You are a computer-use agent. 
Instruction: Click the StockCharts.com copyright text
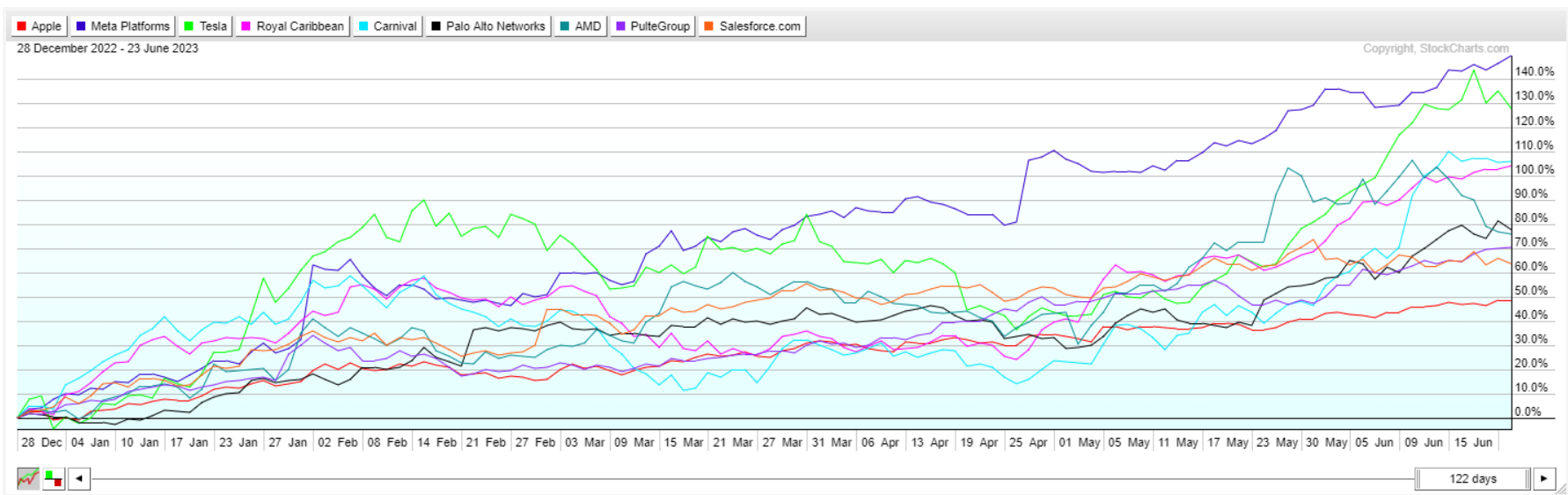tap(1435, 48)
